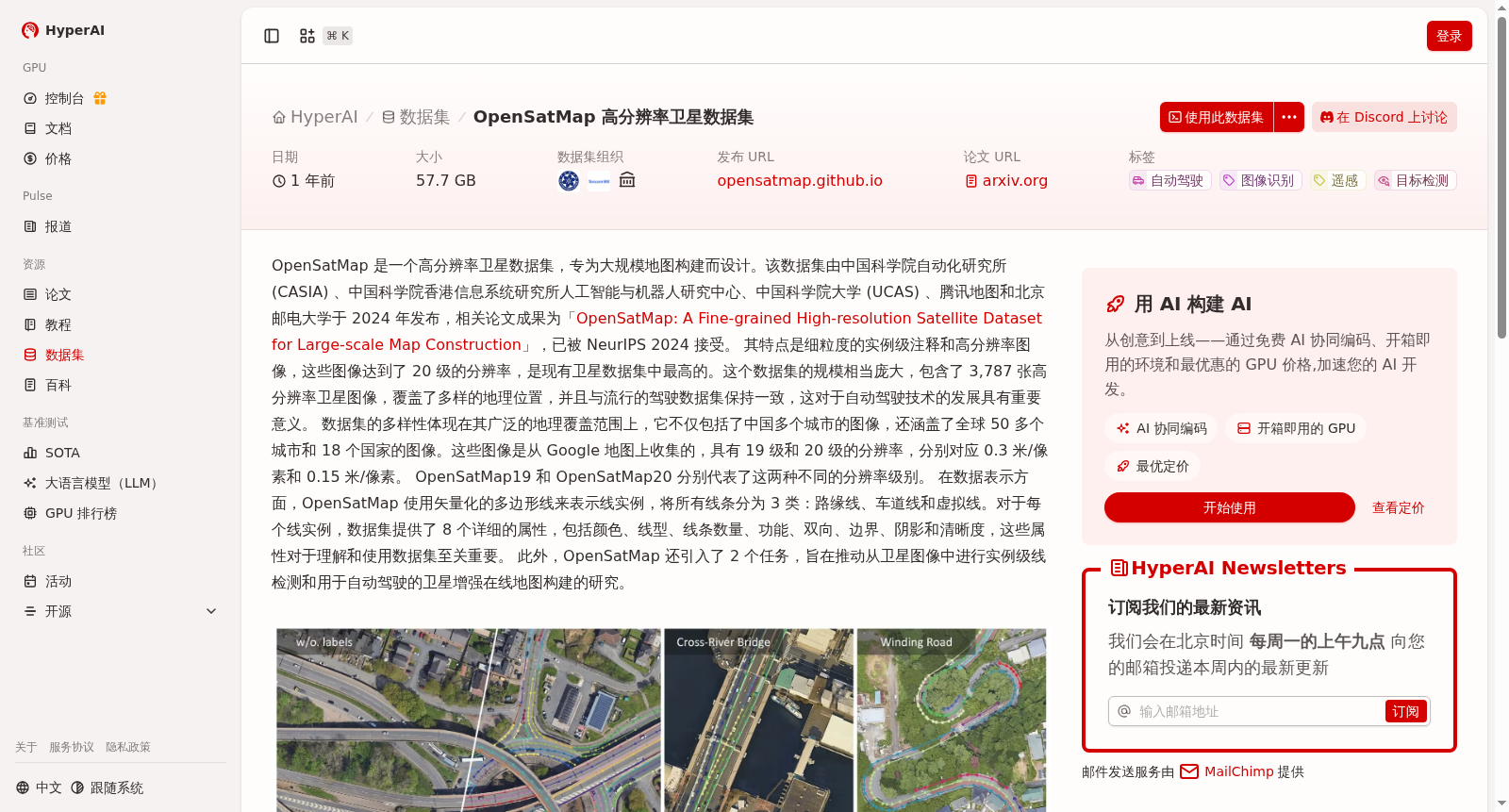Click the 开箱即用的 GPU chip
1509x812 pixels.
coord(1296,428)
